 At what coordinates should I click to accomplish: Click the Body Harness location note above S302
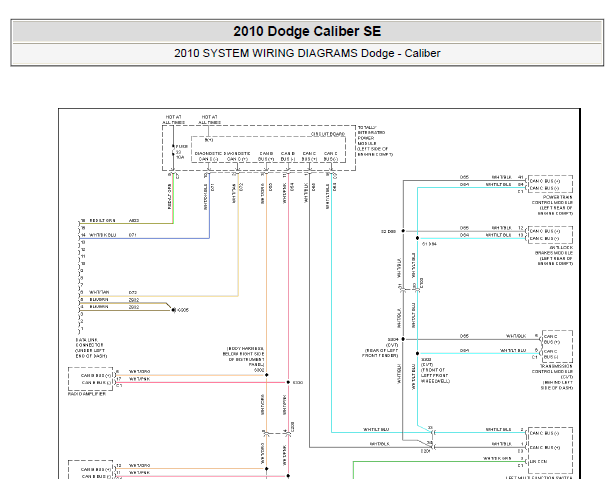[243, 356]
